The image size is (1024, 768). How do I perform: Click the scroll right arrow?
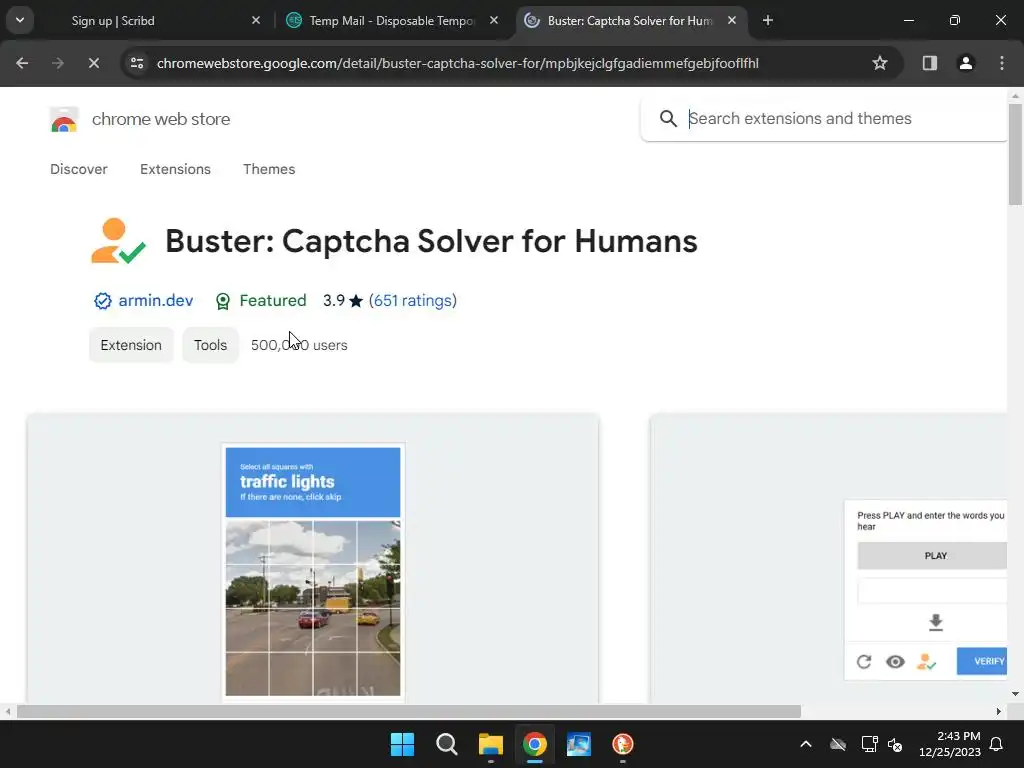click(999, 711)
